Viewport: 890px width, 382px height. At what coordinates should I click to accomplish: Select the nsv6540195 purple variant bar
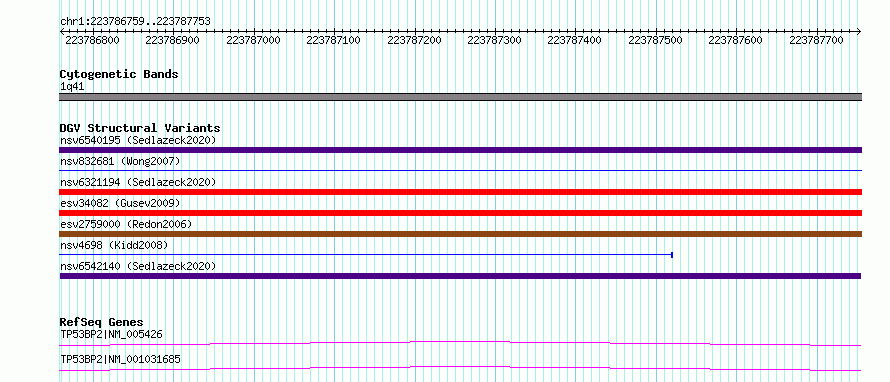click(x=460, y=150)
